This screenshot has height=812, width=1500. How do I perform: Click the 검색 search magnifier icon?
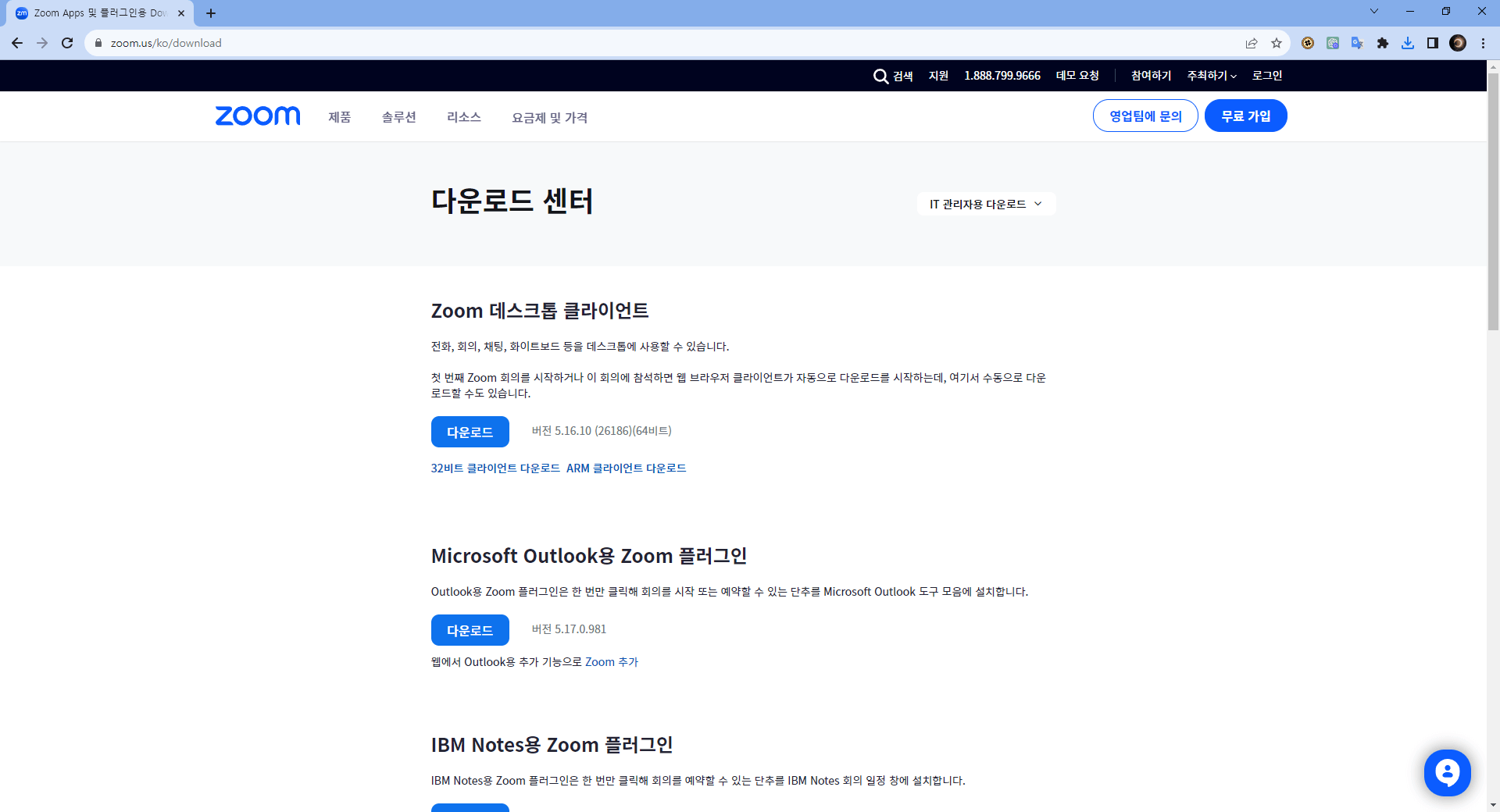coord(880,76)
